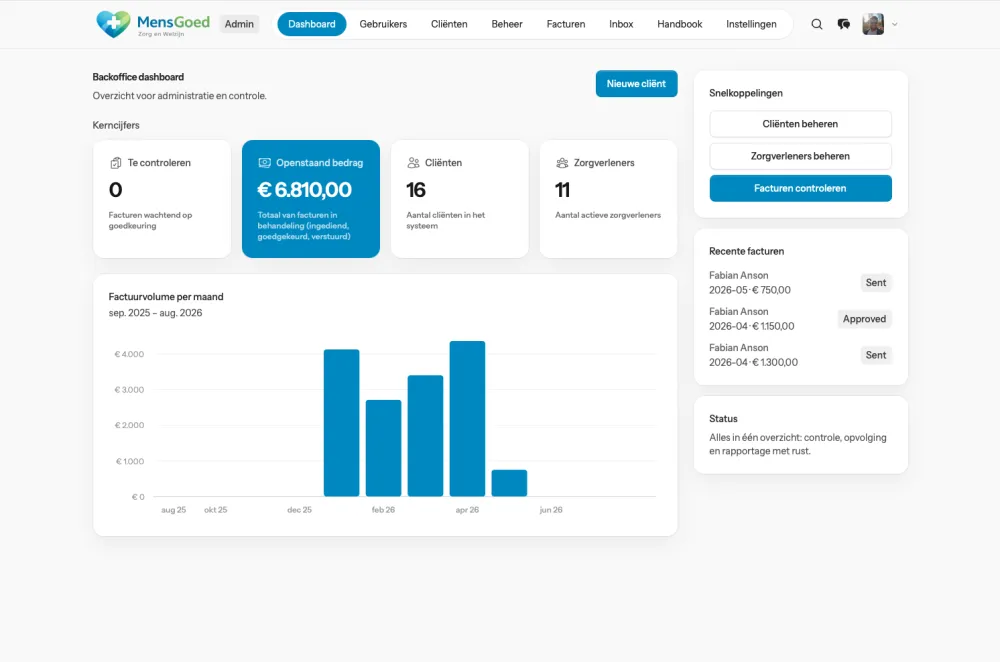Viewport: 1000px width, 662px height.
Task: Click the Zorgverleners group icon
Action: pos(562,163)
